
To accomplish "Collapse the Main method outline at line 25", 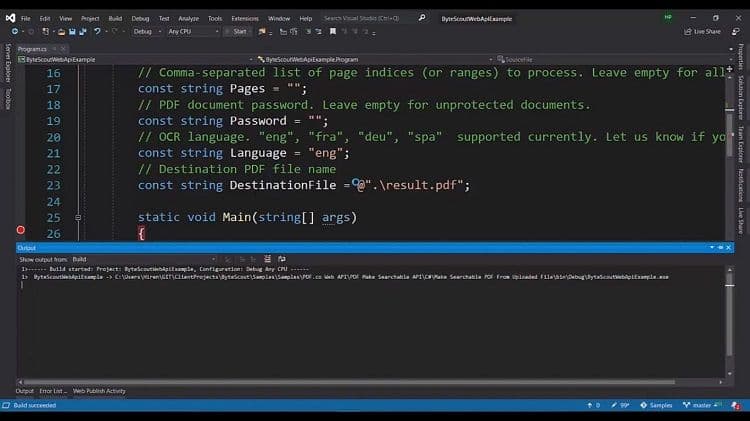I will point(78,217).
